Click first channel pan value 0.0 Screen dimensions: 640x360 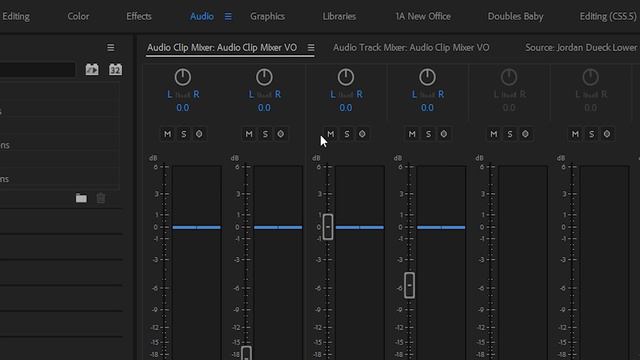[x=183, y=108]
